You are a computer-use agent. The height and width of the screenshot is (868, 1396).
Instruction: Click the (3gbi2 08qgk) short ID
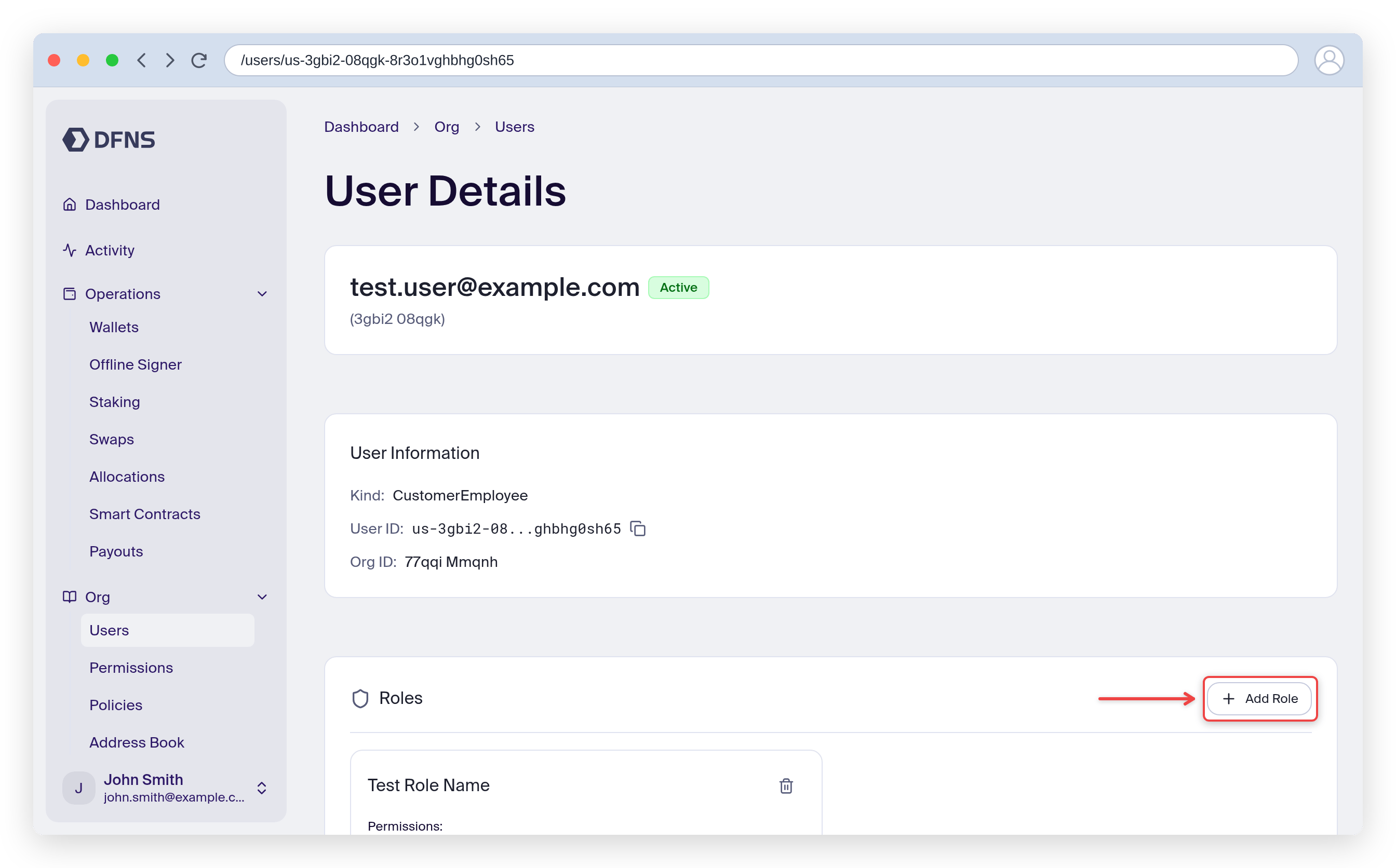[x=397, y=319]
